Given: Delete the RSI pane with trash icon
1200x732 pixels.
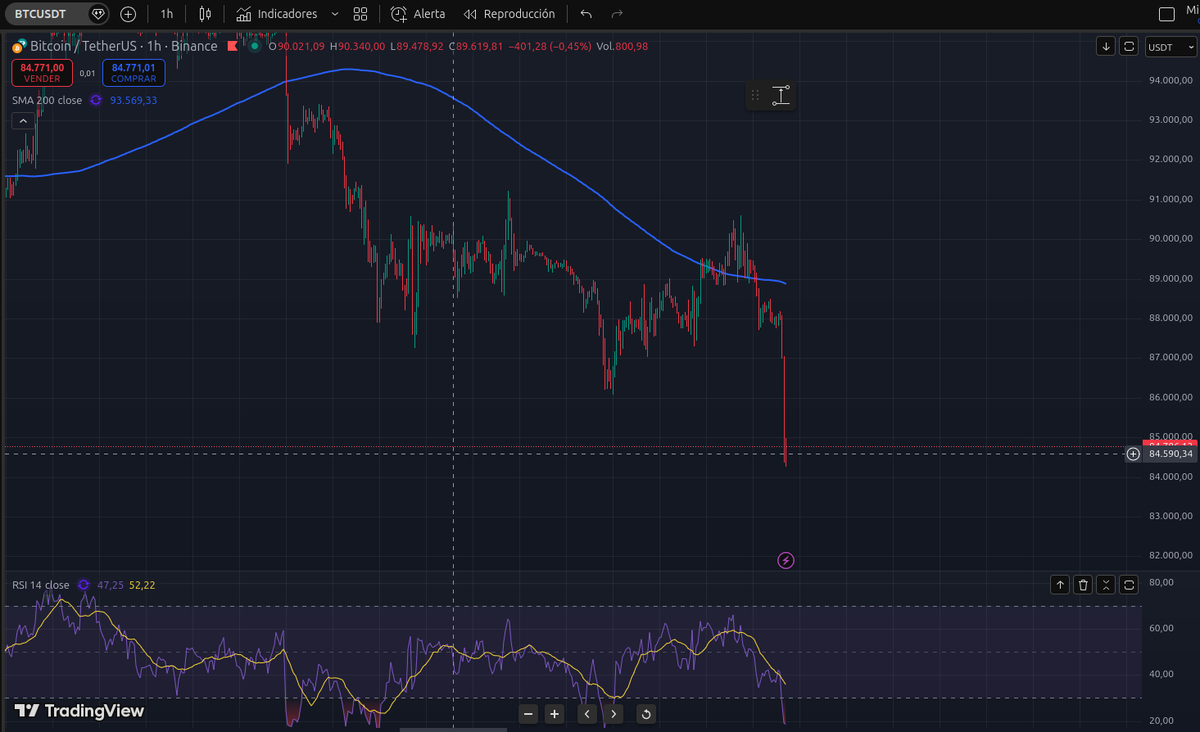Looking at the screenshot, I should coord(1083,585).
